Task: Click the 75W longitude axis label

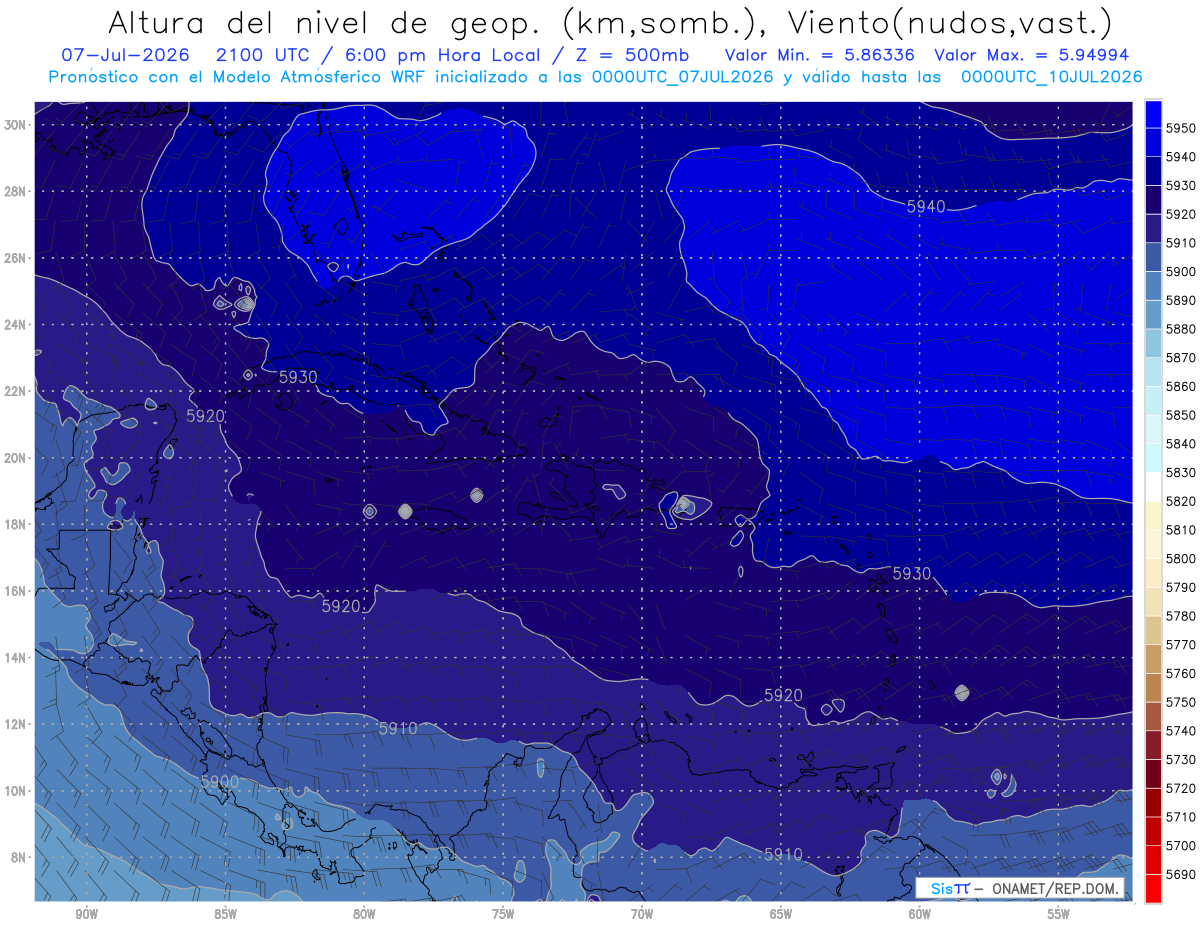Action: [503, 914]
